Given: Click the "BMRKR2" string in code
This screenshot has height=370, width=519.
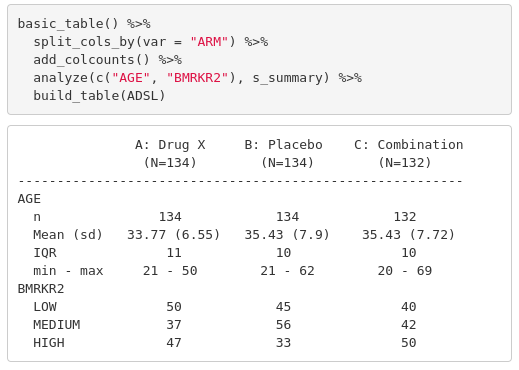Looking at the screenshot, I should click(x=197, y=78).
